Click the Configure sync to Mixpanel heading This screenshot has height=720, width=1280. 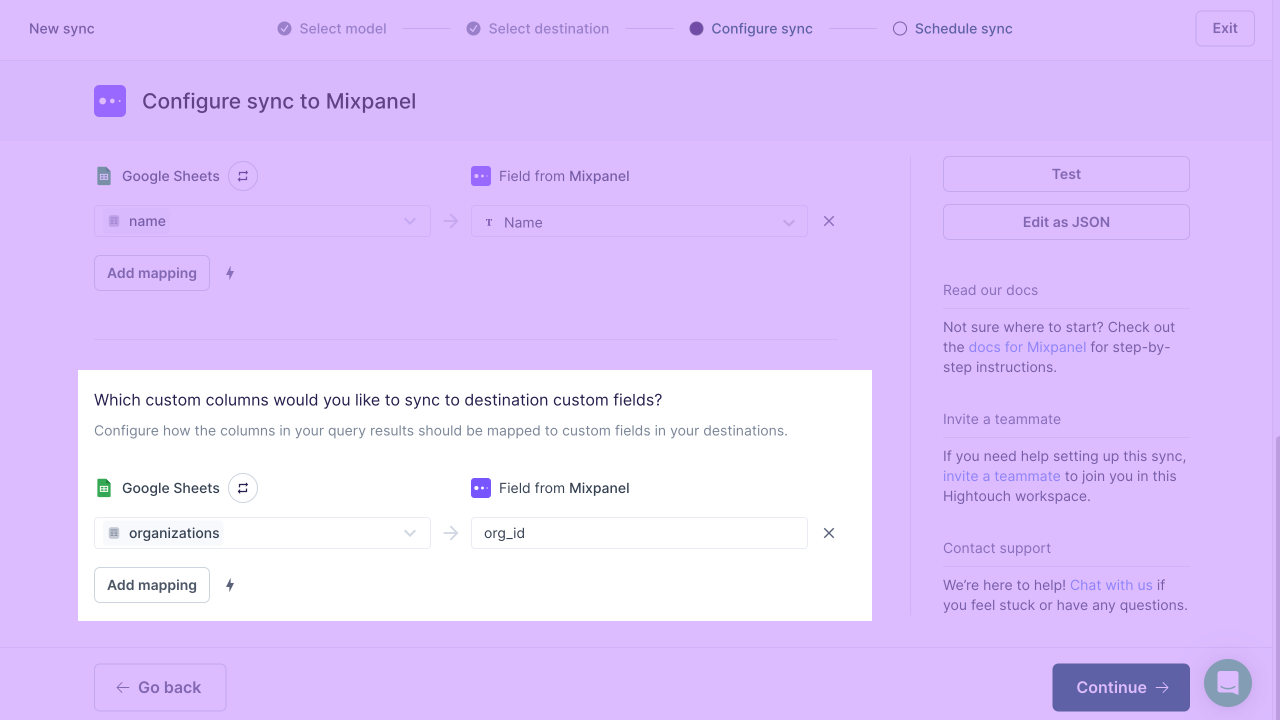279,101
